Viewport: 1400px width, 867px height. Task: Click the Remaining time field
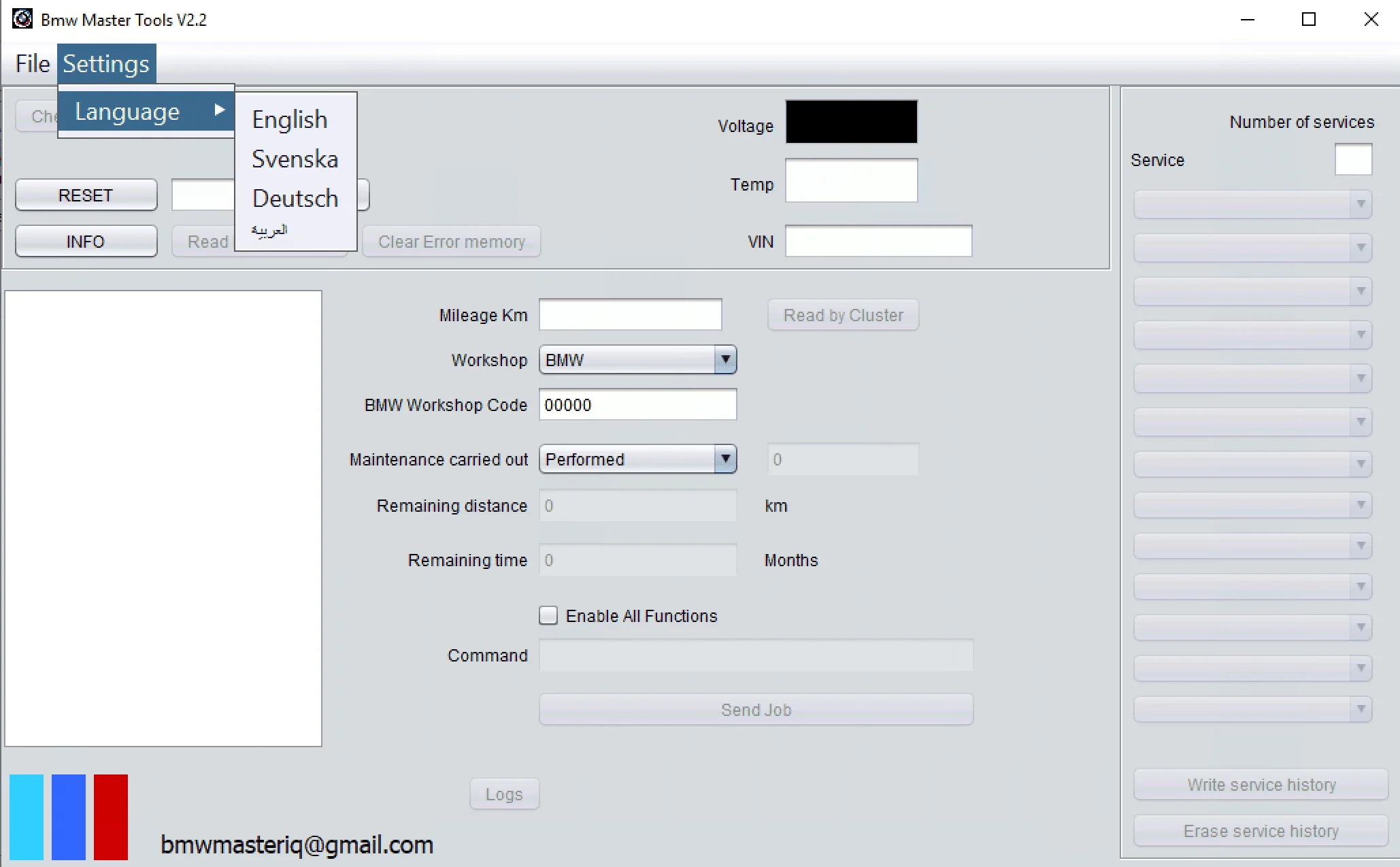[638, 560]
